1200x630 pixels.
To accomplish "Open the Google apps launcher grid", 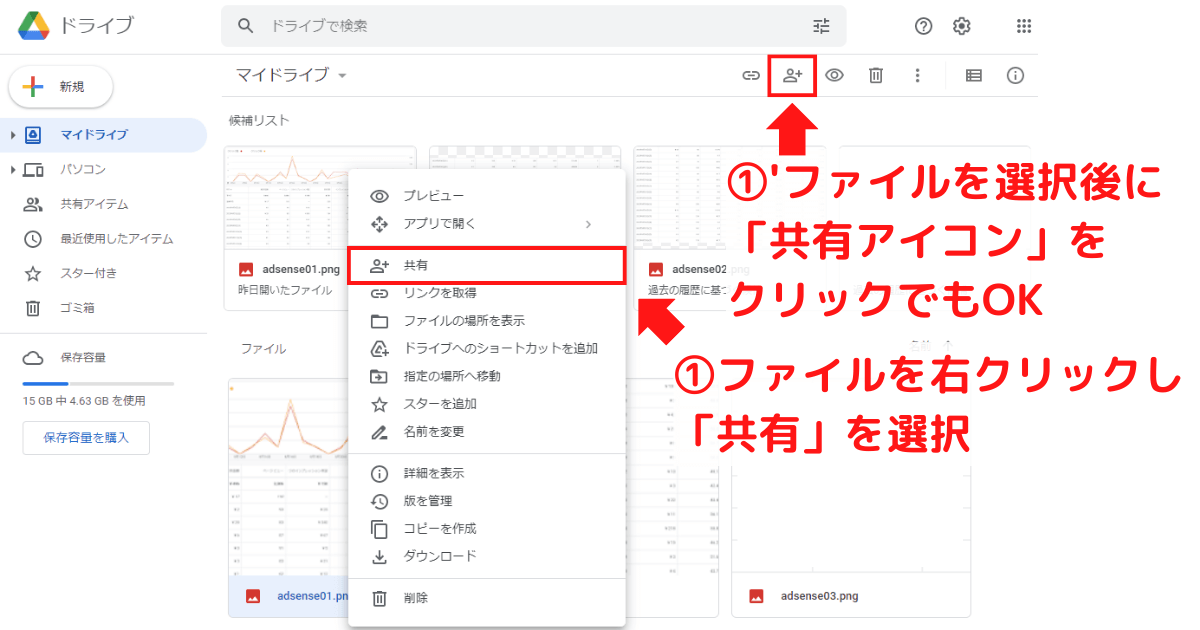I will pos(1023,25).
